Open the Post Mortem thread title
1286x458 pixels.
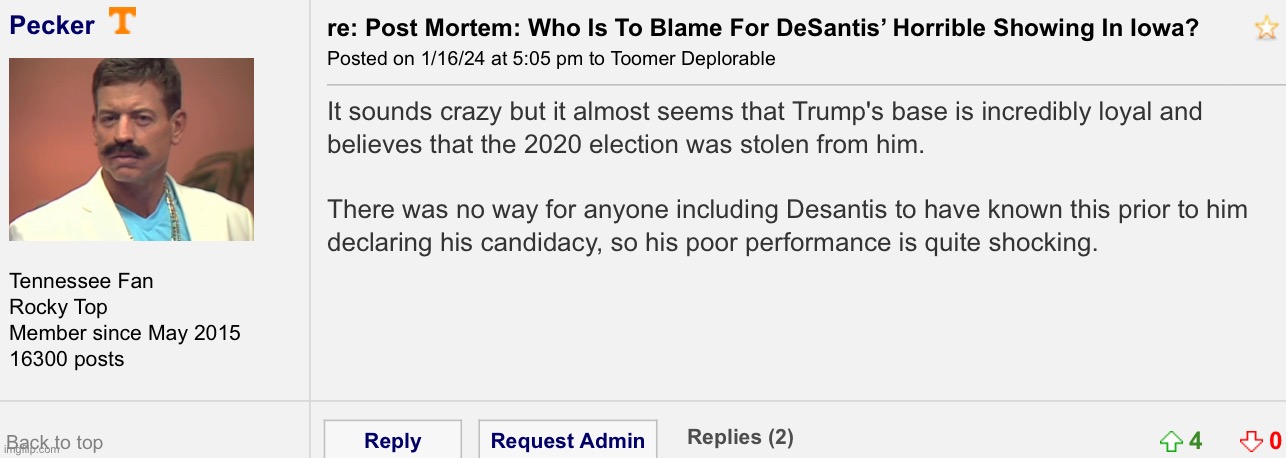coord(763,28)
